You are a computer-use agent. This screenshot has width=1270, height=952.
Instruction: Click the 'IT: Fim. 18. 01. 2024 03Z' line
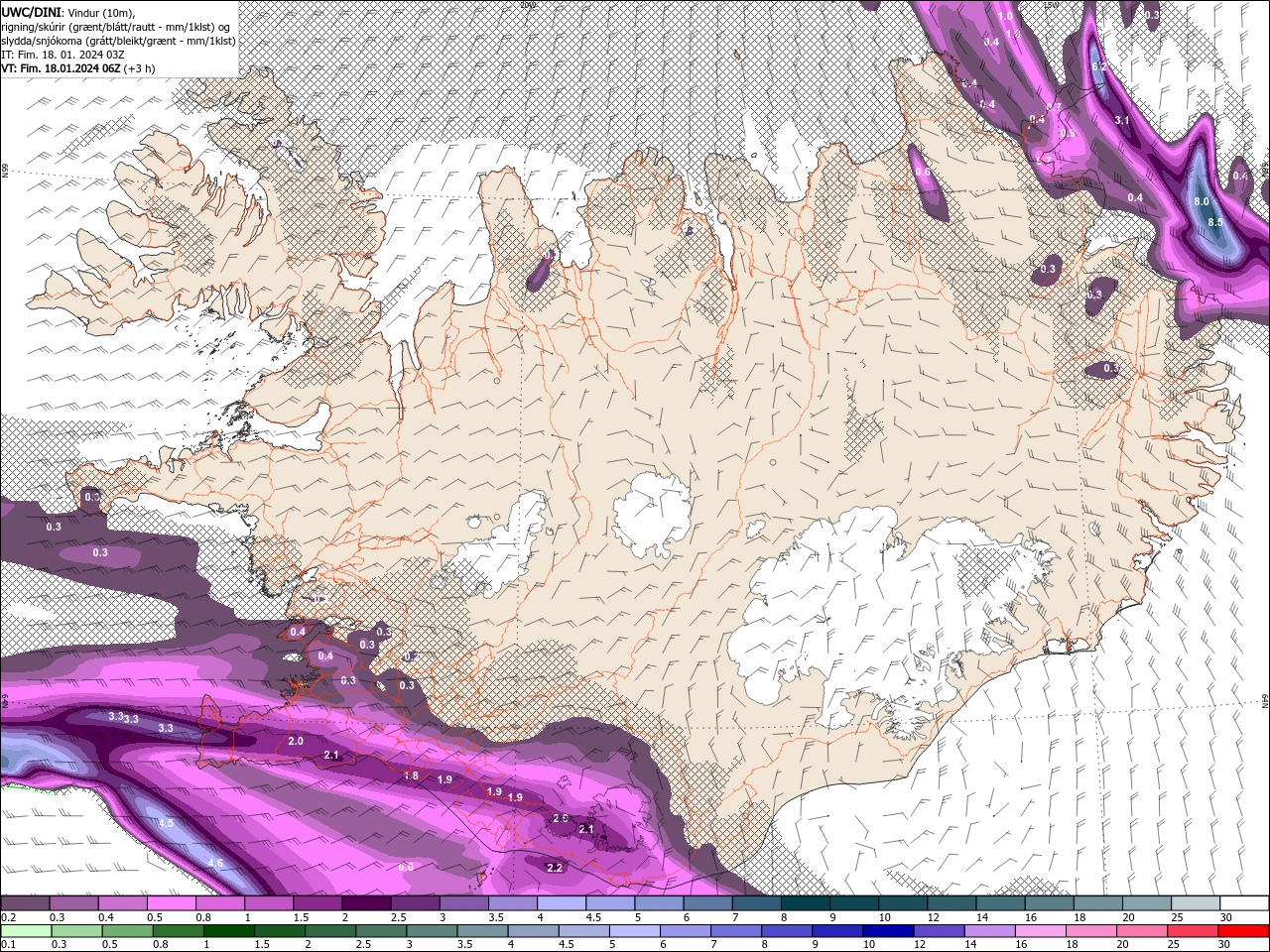coord(63,55)
